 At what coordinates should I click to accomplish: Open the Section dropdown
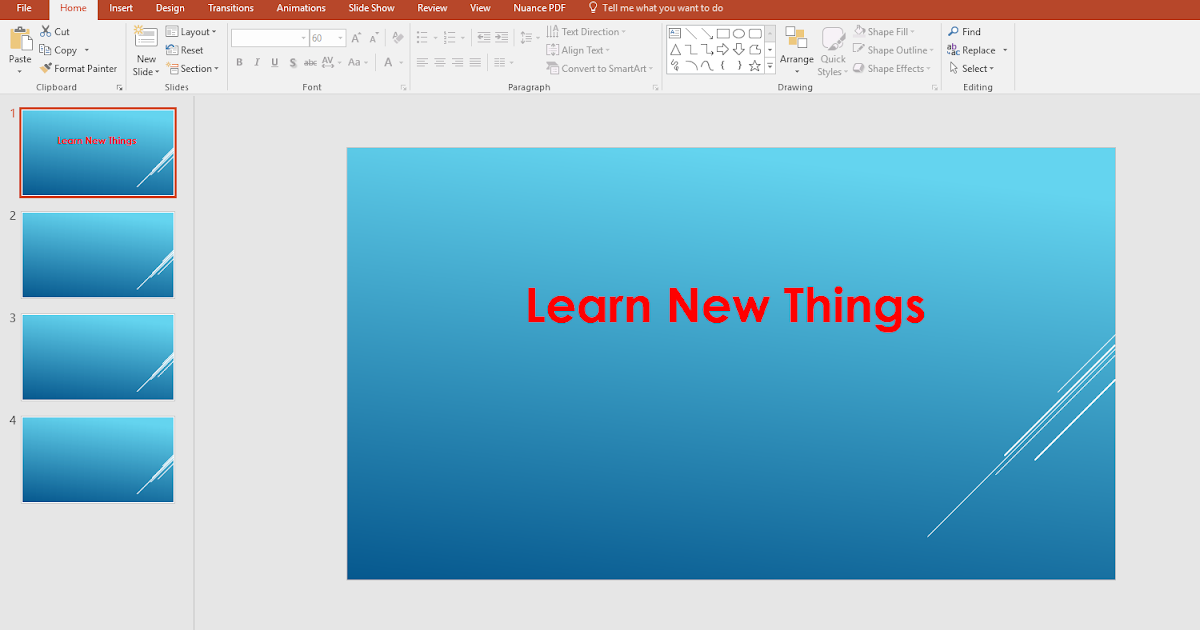coord(194,68)
